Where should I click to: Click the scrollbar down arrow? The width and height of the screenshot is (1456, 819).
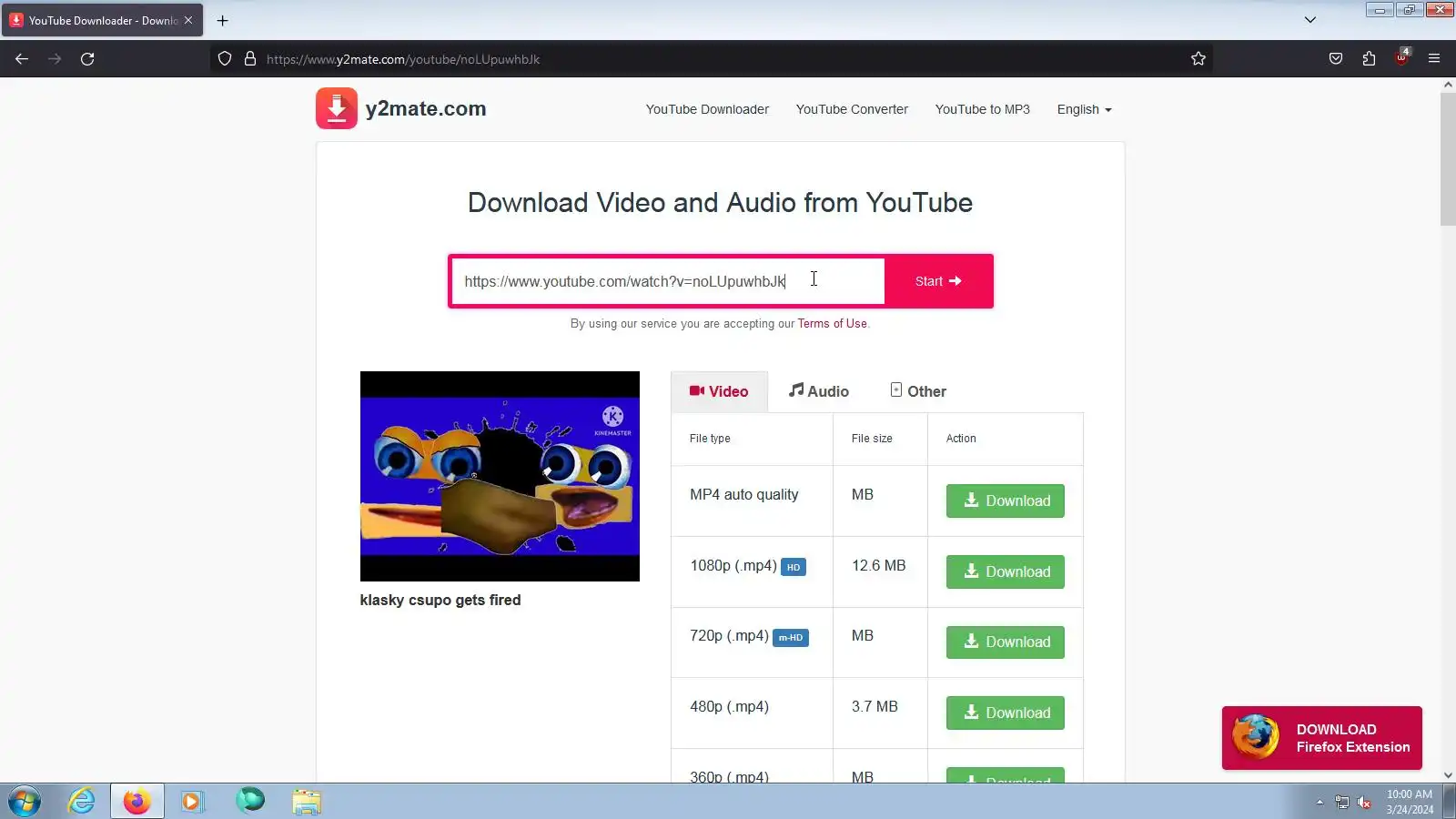coord(1448,775)
